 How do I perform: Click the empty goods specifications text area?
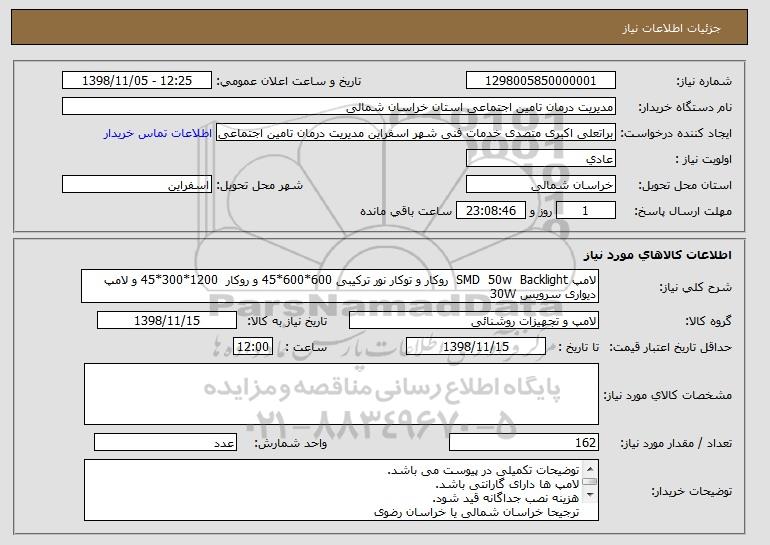click(x=341, y=394)
